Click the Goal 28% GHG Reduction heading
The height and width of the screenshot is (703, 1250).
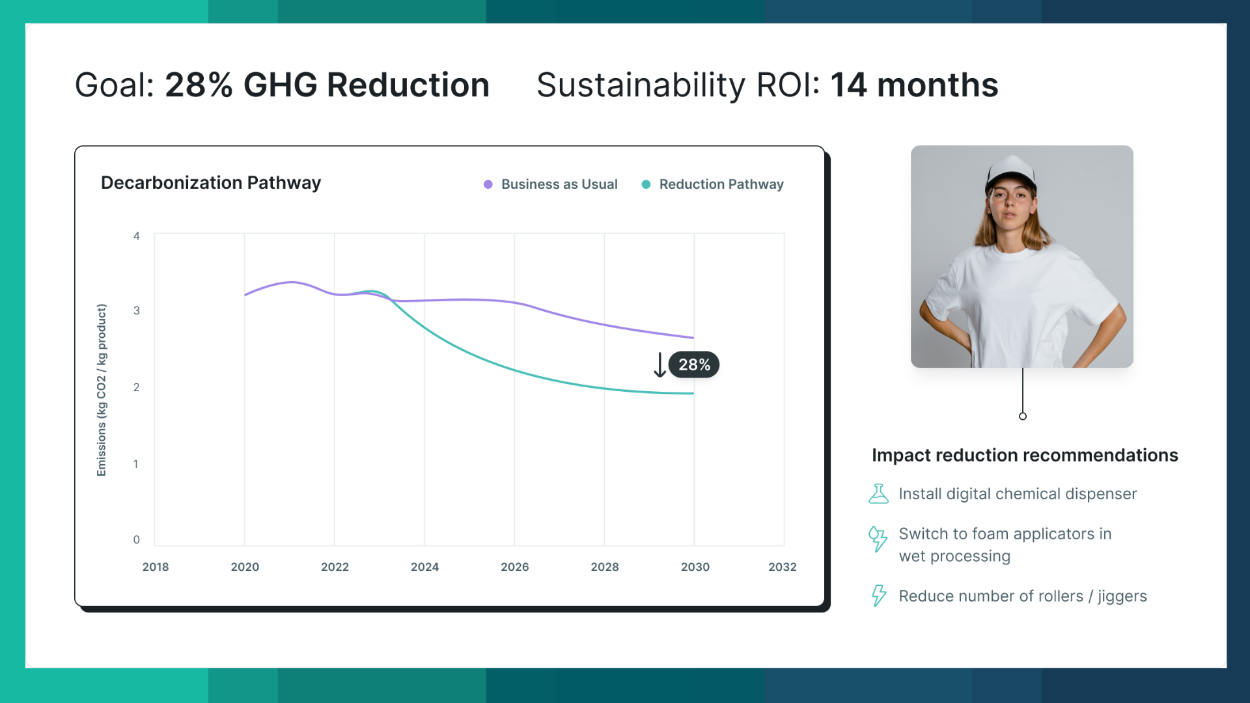click(x=282, y=85)
